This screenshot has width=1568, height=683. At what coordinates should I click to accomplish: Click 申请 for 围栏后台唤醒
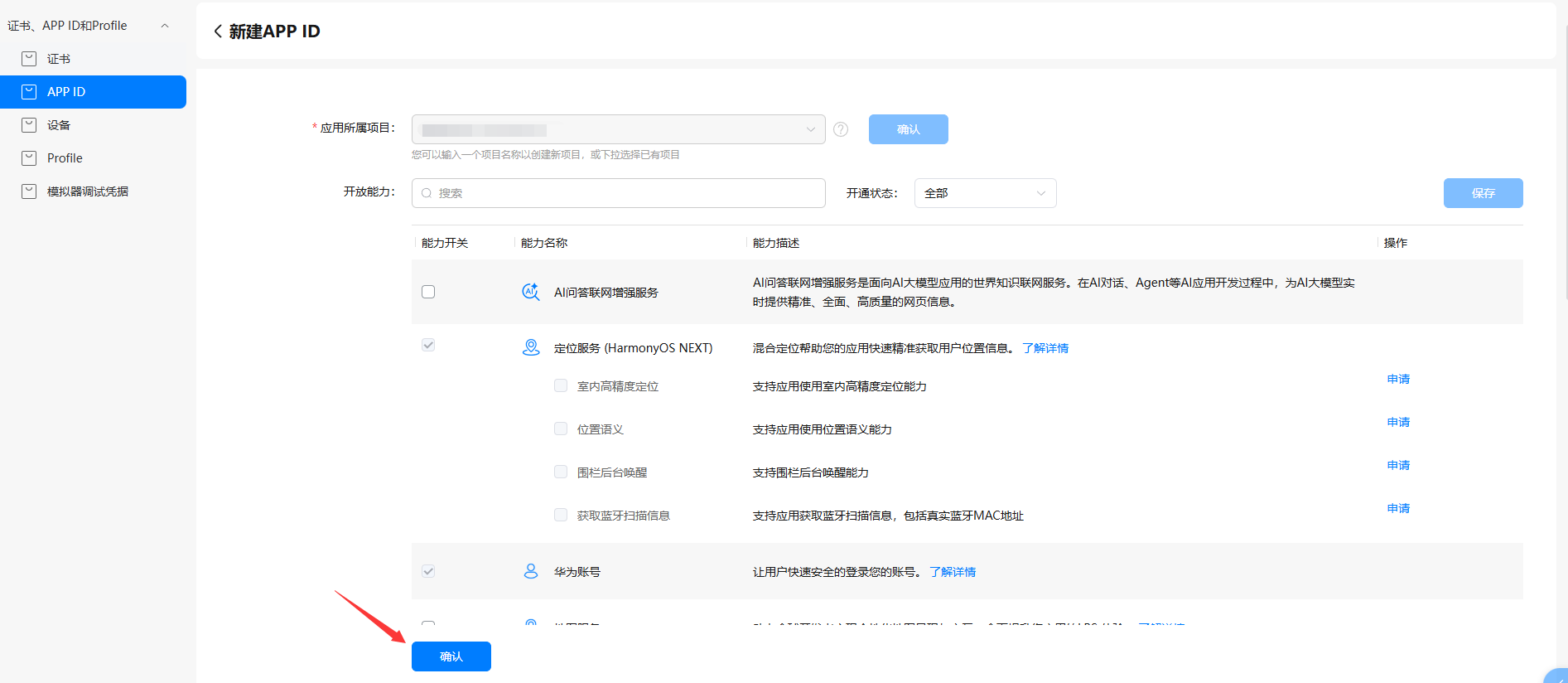(1398, 465)
